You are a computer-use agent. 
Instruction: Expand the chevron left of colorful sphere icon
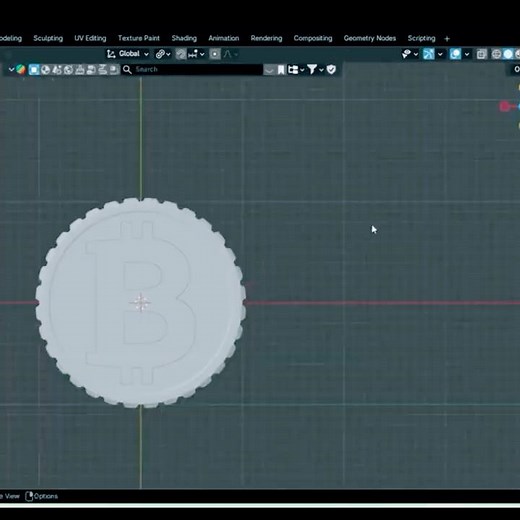coord(11,70)
